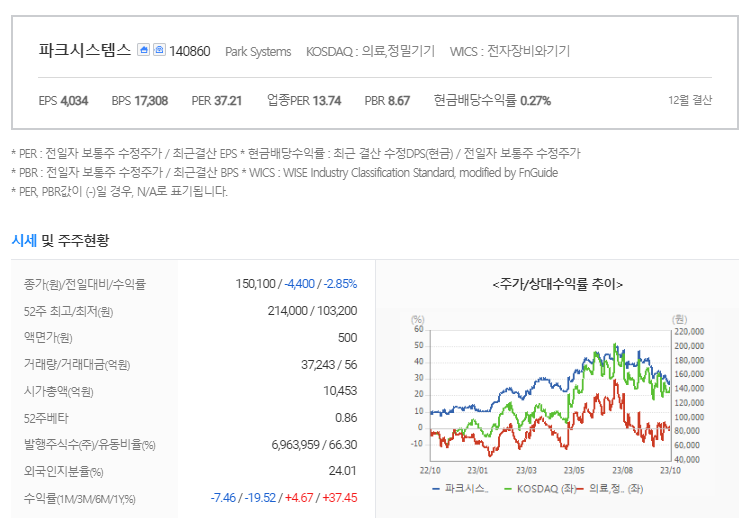Select the stock code 140860

click(189, 51)
